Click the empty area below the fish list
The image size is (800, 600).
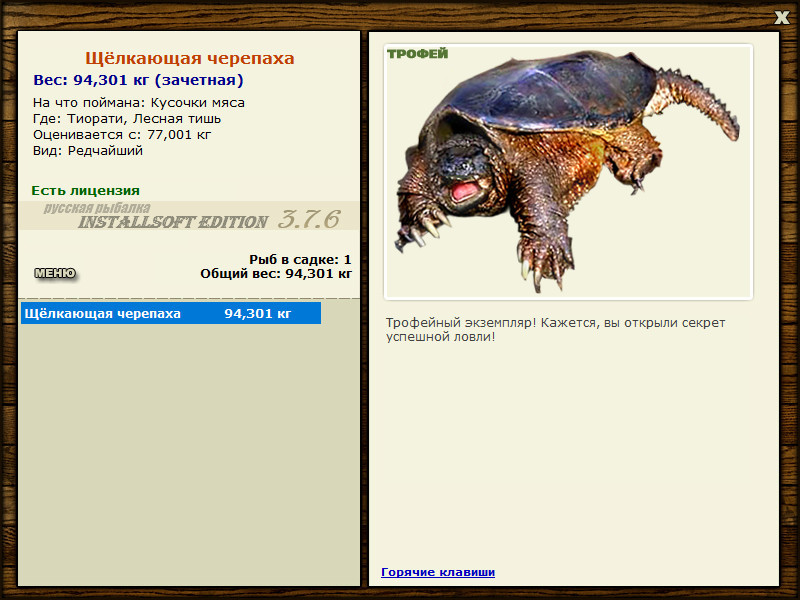(189, 454)
